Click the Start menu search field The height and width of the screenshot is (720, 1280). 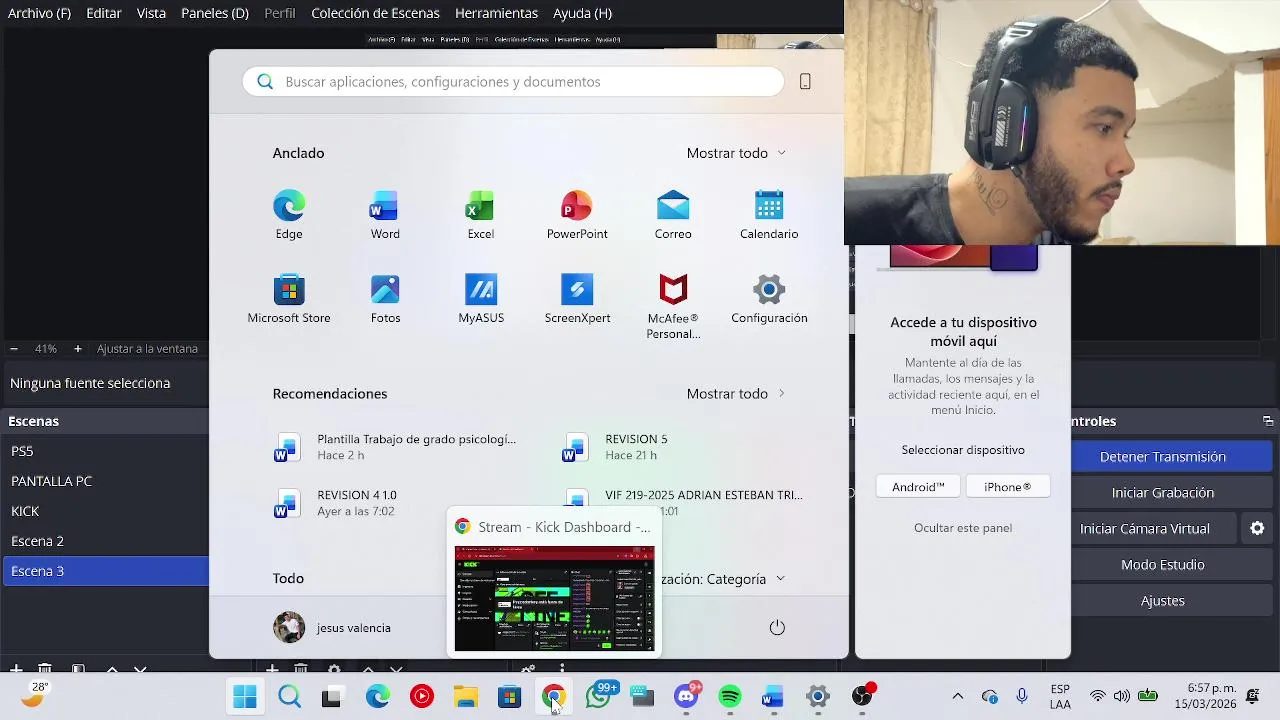[x=513, y=82]
